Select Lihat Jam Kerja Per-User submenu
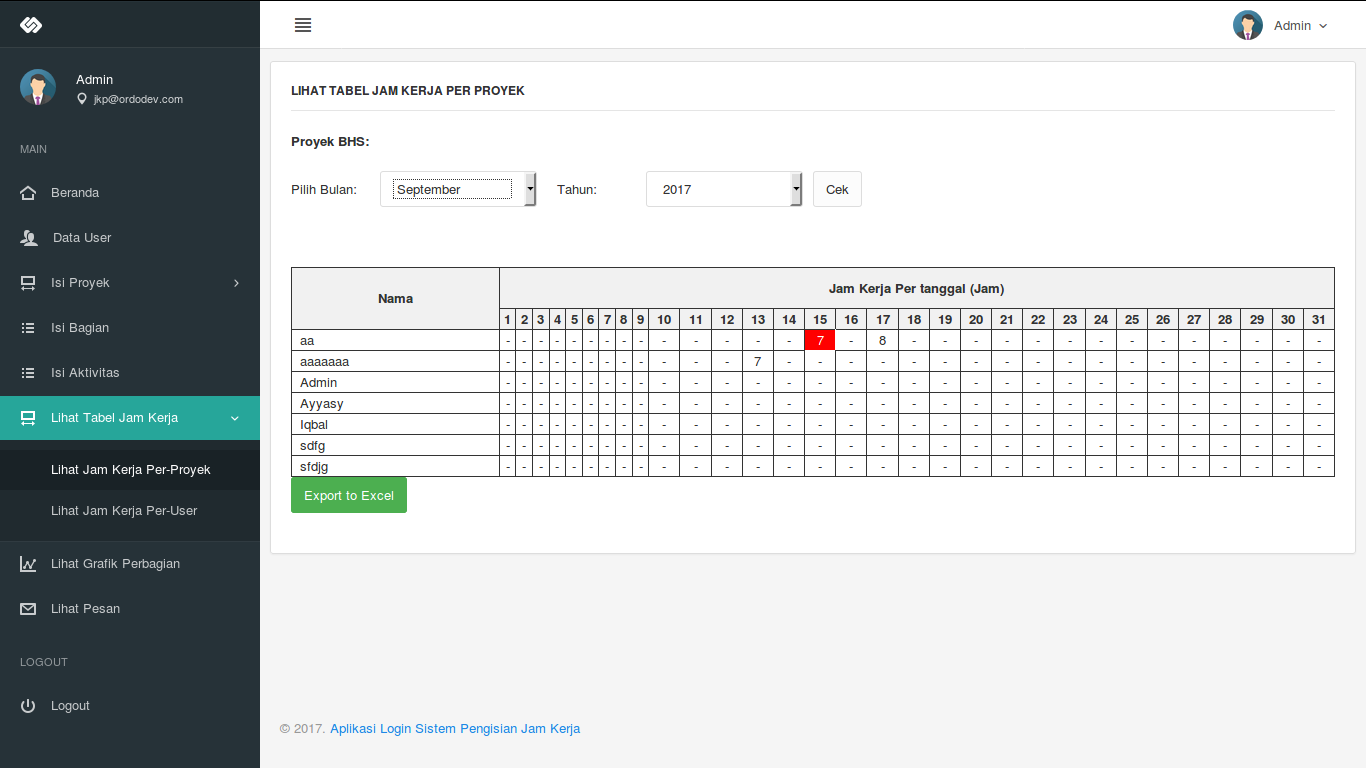Image resolution: width=1366 pixels, height=768 pixels. pos(130,511)
